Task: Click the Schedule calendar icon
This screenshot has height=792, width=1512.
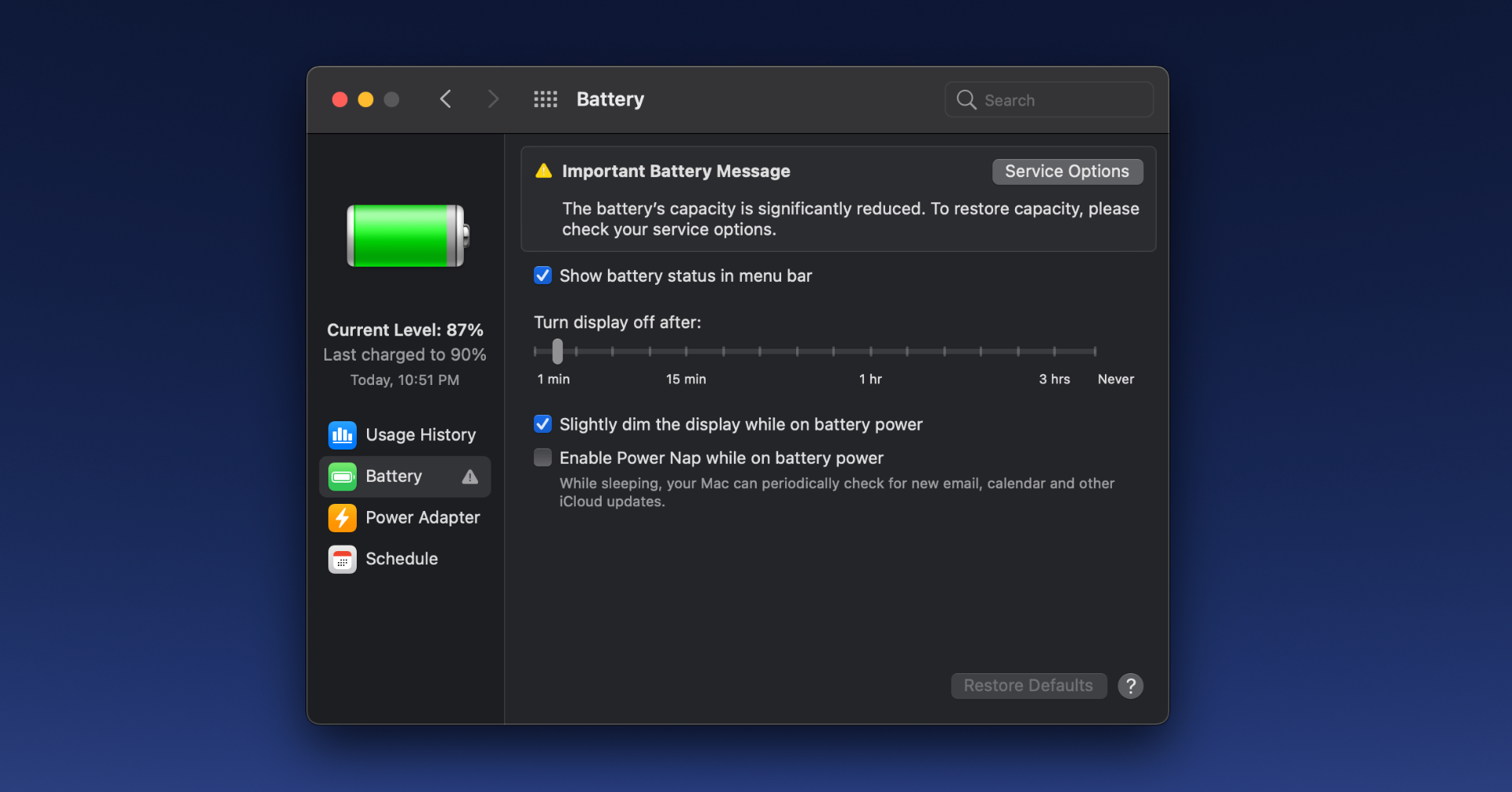Action: tap(343, 559)
